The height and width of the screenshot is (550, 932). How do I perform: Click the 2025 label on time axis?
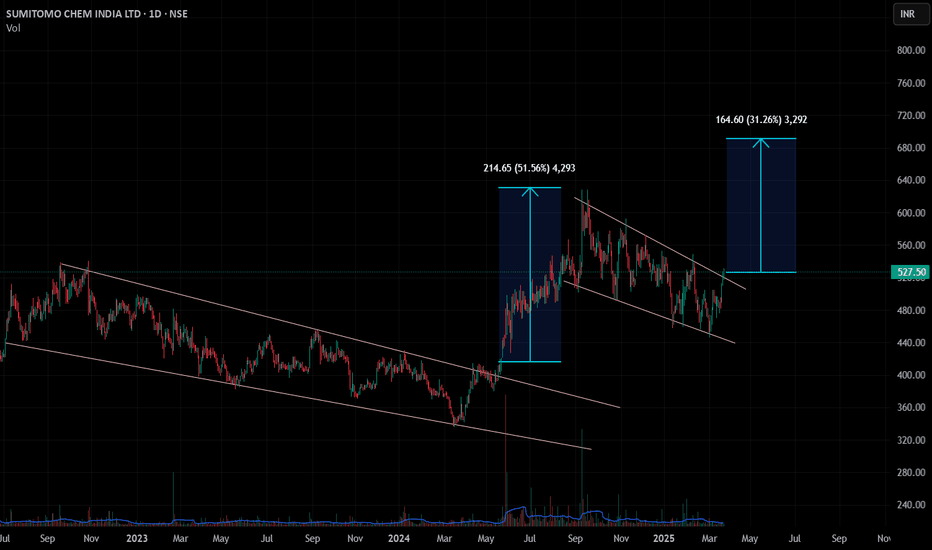663,538
